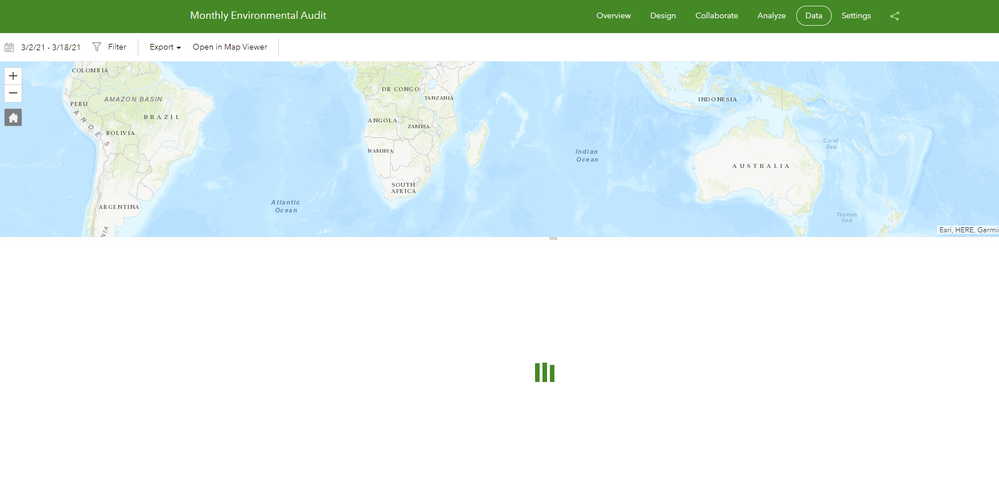999x484 pixels.
Task: Click the Monthly Environmental Audit title
Action: (258, 15)
